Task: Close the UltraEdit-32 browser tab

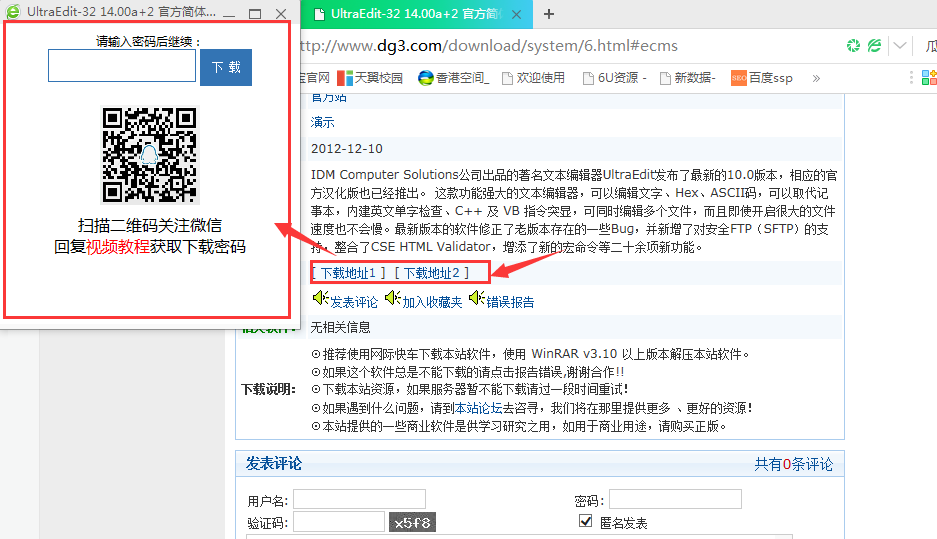Action: coord(517,14)
